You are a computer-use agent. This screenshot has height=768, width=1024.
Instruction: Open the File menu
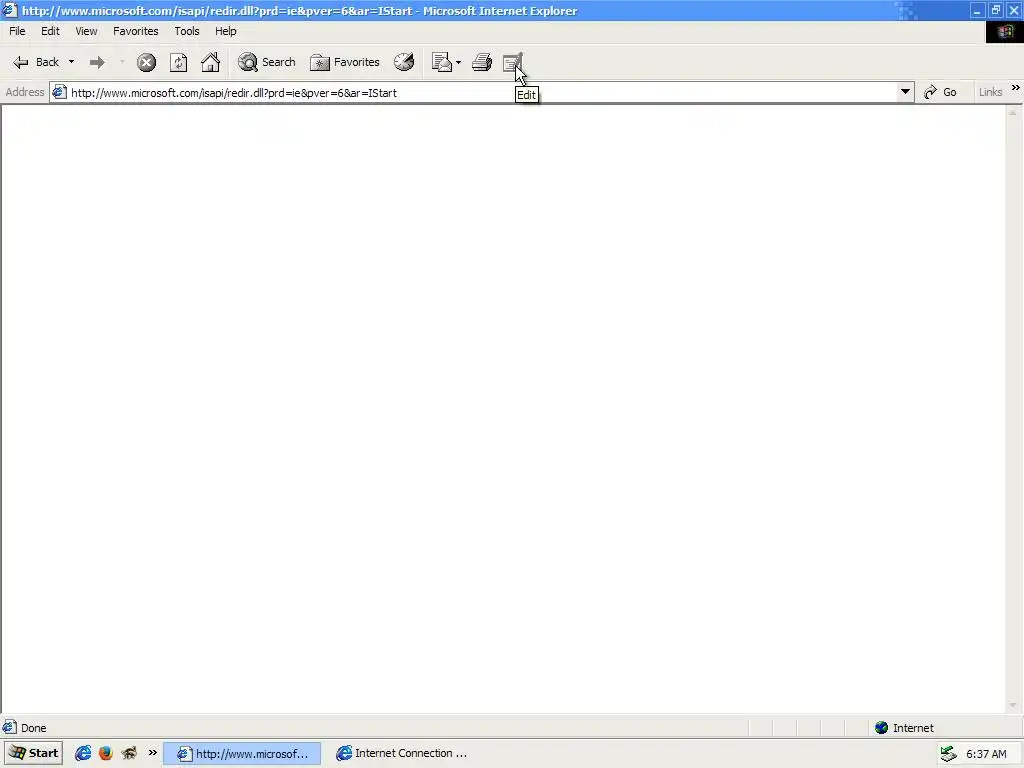coord(17,31)
